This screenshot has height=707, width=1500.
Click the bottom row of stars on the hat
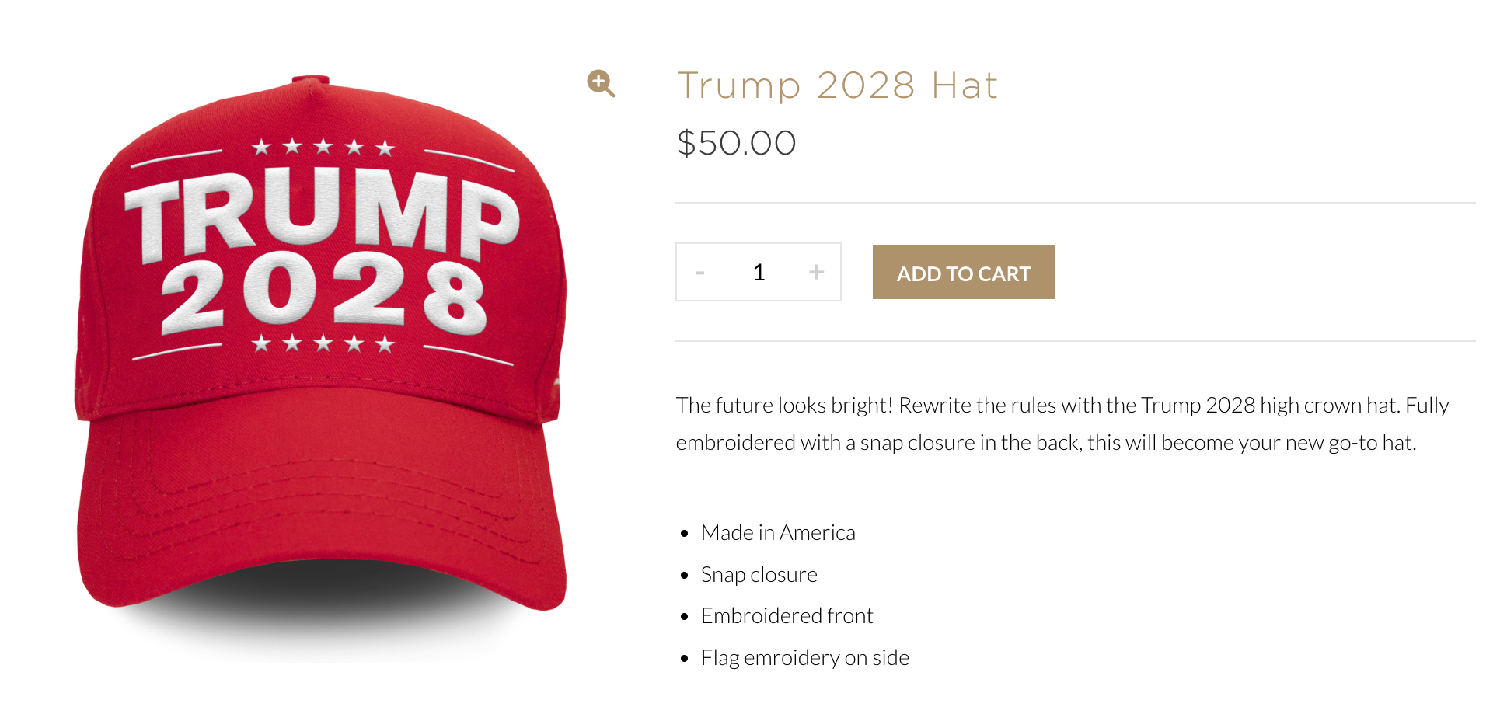tap(323, 344)
